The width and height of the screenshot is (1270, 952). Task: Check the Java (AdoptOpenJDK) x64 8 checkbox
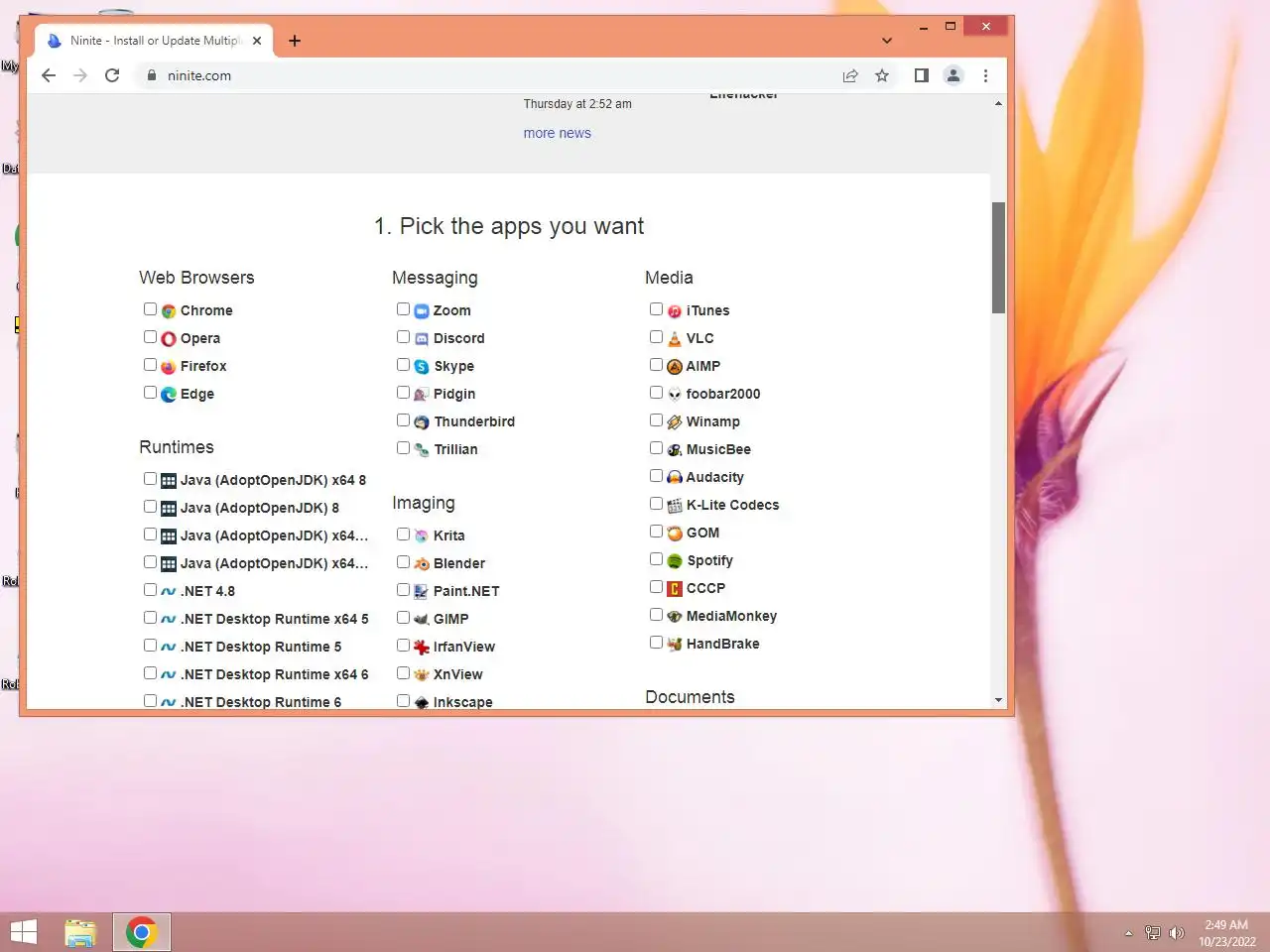150,479
